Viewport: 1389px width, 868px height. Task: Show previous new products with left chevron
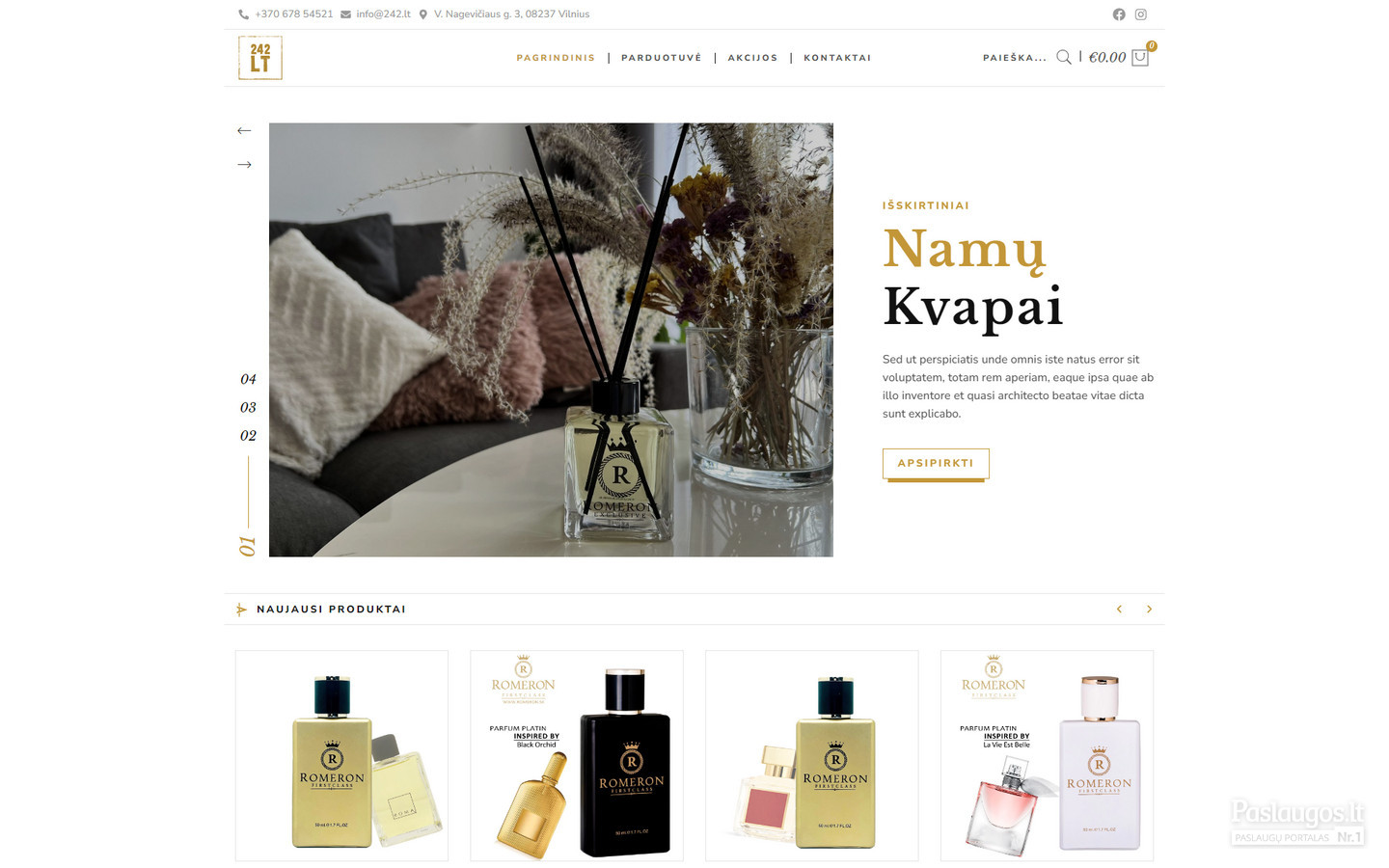(1119, 610)
